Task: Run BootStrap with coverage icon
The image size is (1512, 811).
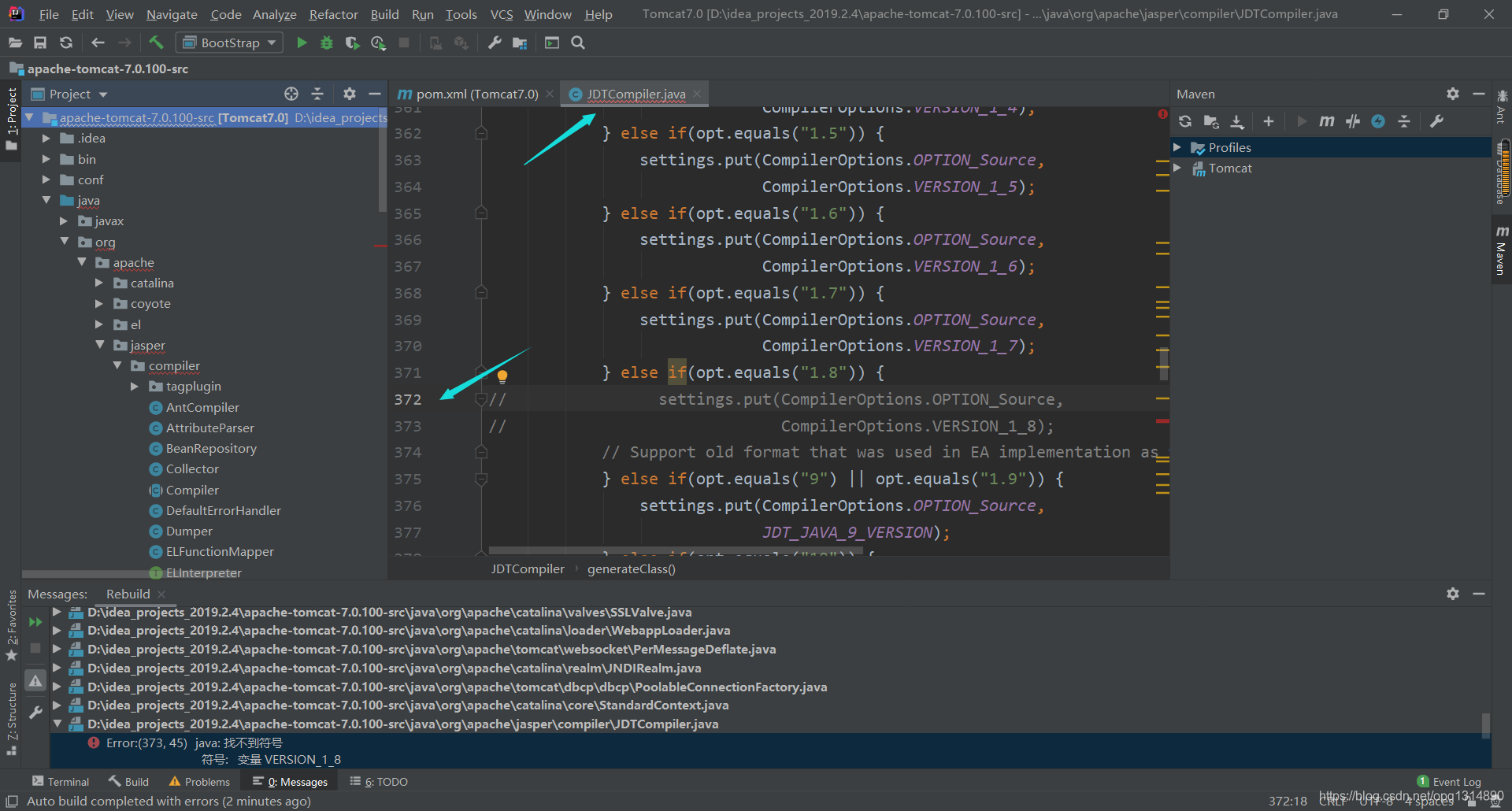Action: coord(352,43)
